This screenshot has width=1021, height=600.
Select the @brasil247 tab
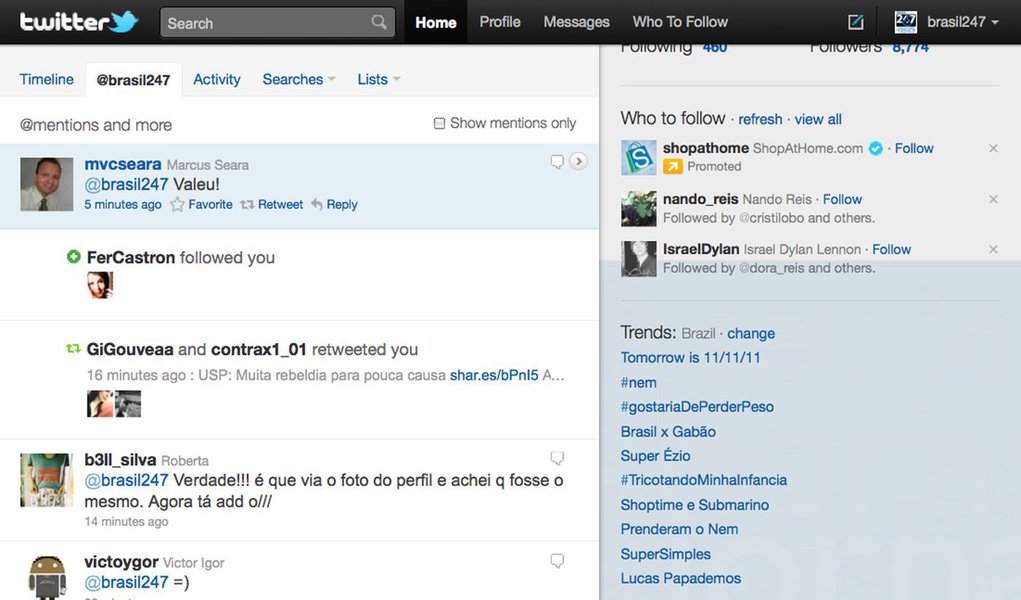click(x=133, y=80)
